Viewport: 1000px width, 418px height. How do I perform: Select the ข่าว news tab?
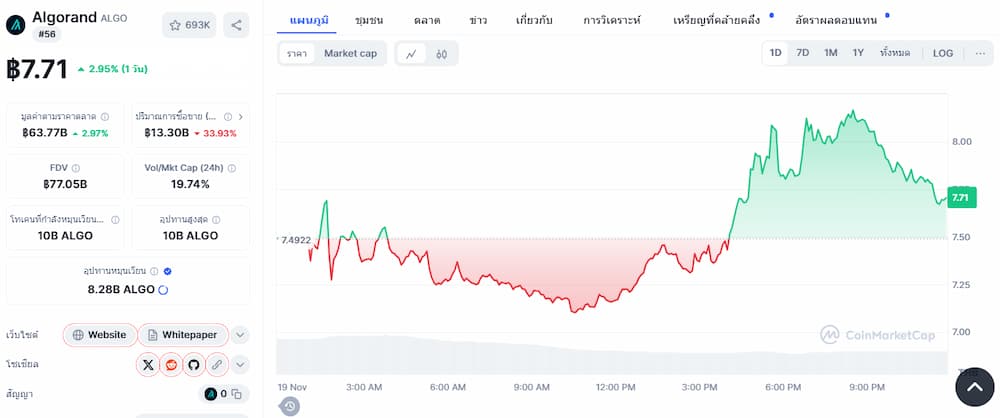point(478,20)
